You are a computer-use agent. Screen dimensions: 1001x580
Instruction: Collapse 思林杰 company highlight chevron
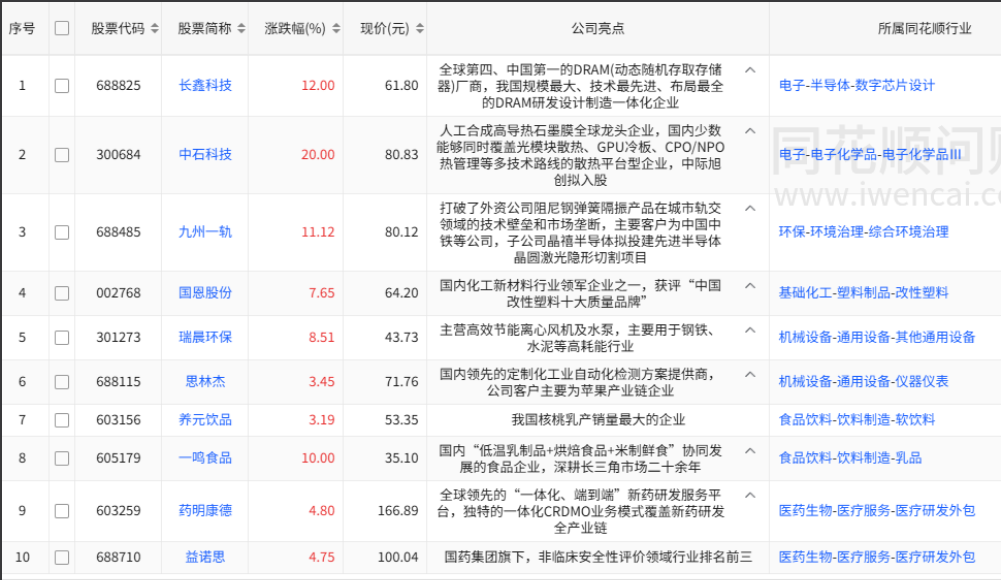coord(751,375)
